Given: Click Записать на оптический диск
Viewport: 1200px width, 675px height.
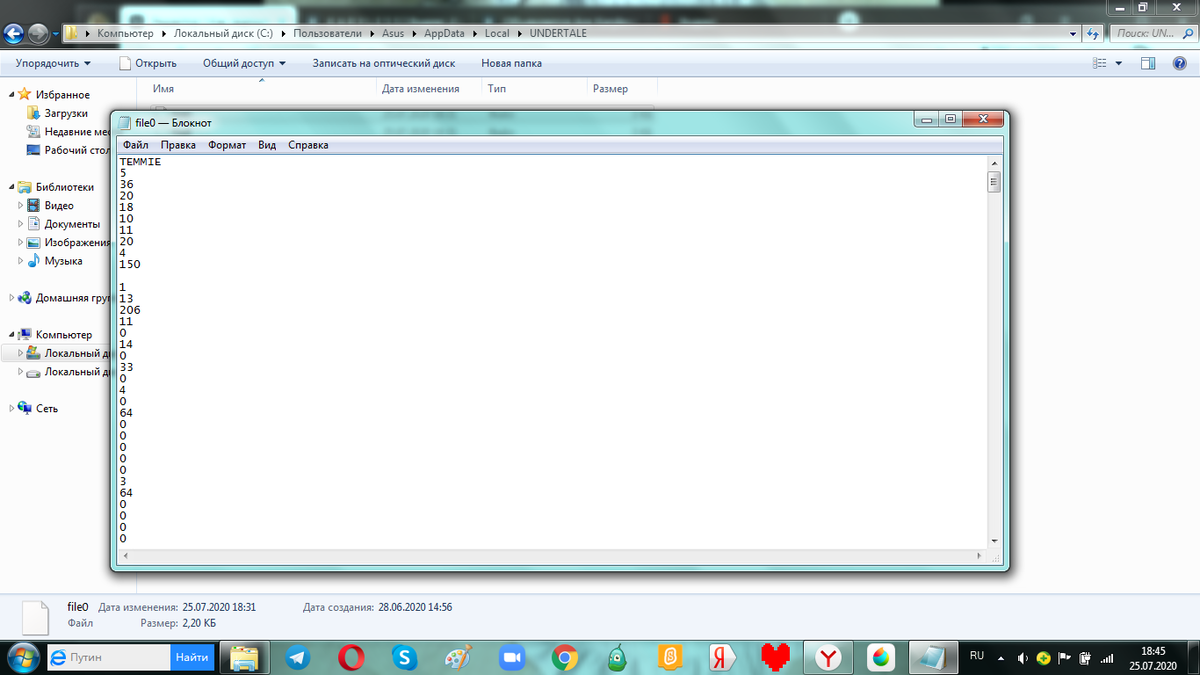Looking at the screenshot, I should (384, 63).
